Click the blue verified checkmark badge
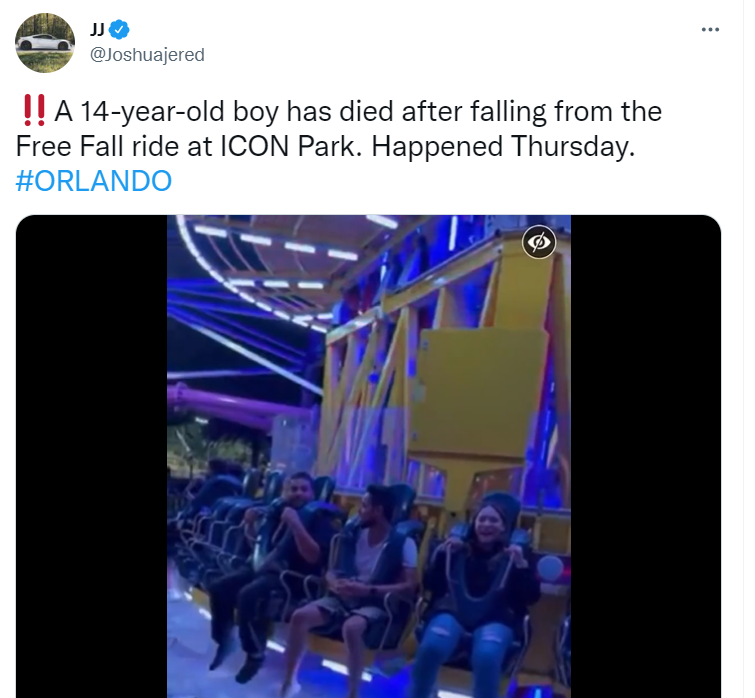 tap(119, 30)
